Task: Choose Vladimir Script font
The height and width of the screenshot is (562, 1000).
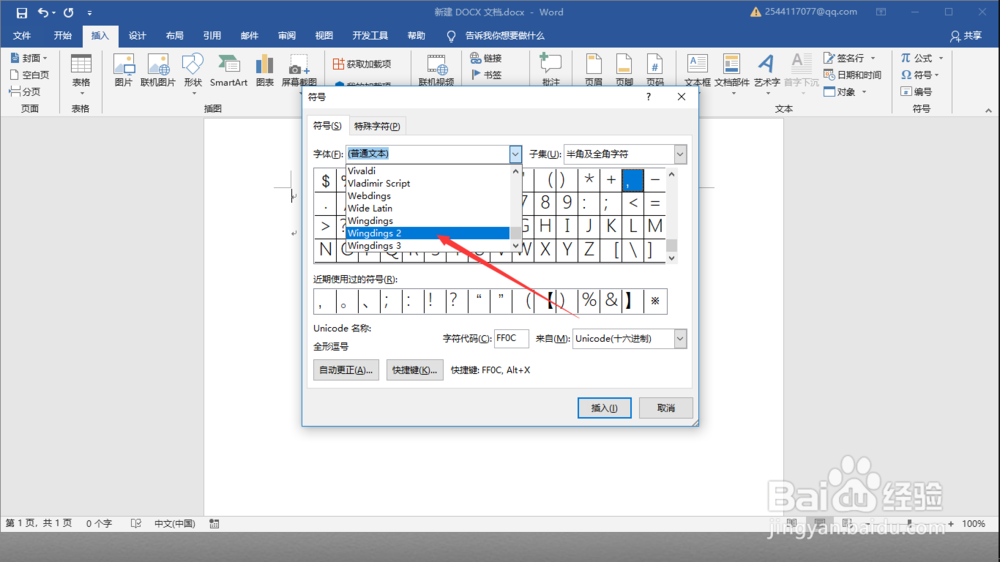Action: coord(427,184)
